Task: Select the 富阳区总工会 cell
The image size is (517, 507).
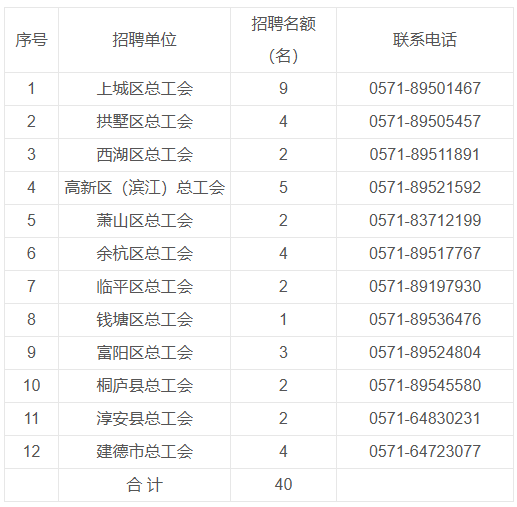Action: (144, 353)
